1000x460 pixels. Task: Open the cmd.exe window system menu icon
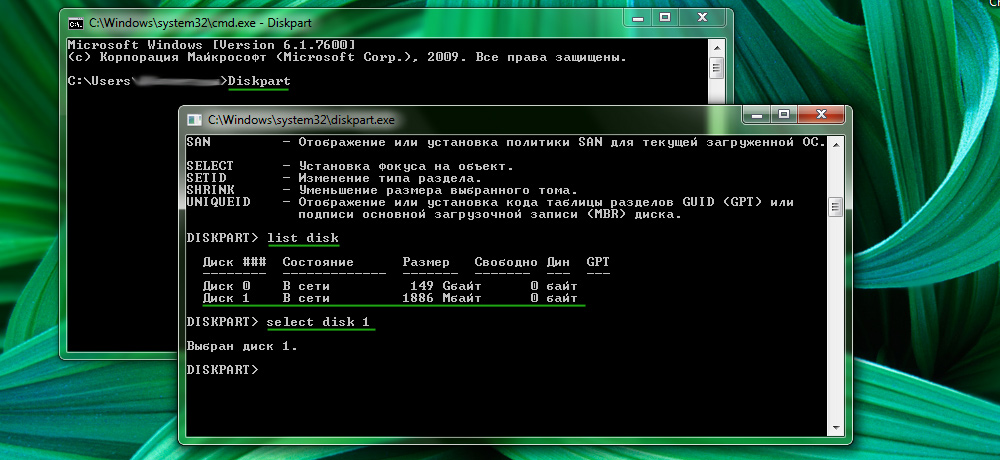click(x=77, y=21)
